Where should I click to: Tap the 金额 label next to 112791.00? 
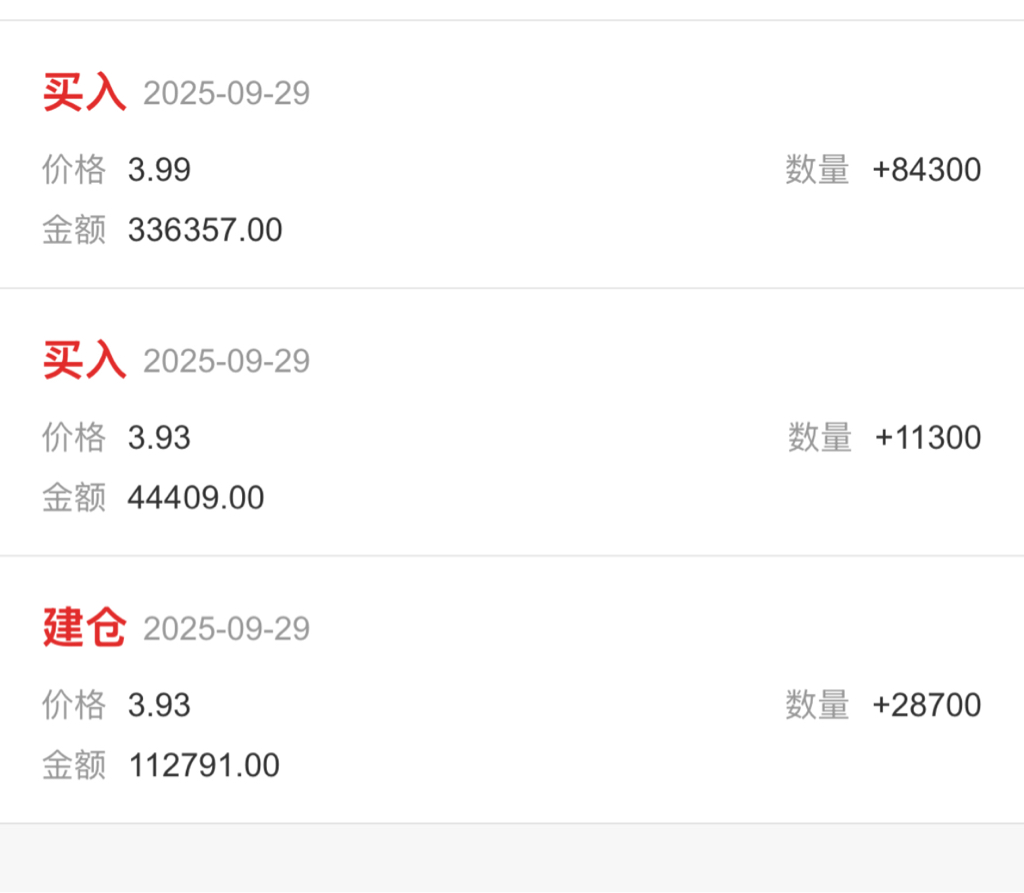click(74, 765)
